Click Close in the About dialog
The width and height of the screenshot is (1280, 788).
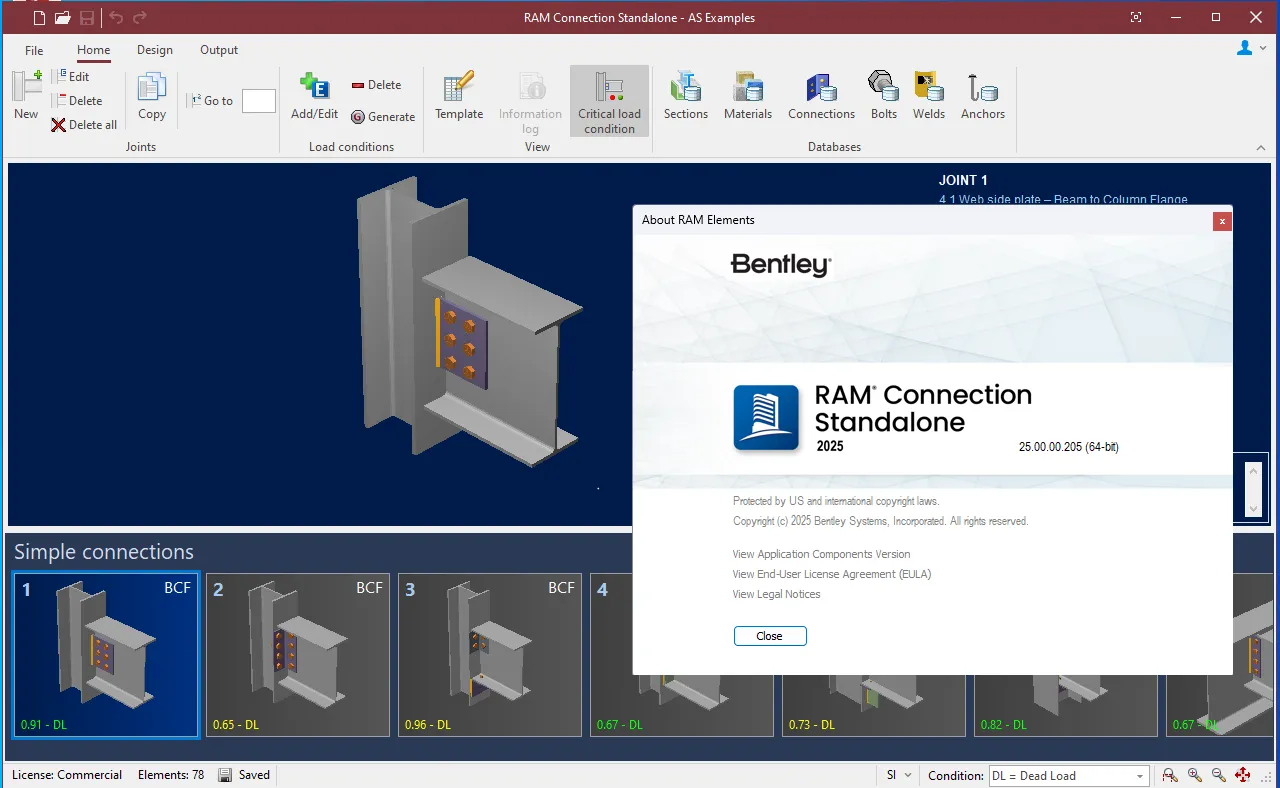click(x=770, y=636)
